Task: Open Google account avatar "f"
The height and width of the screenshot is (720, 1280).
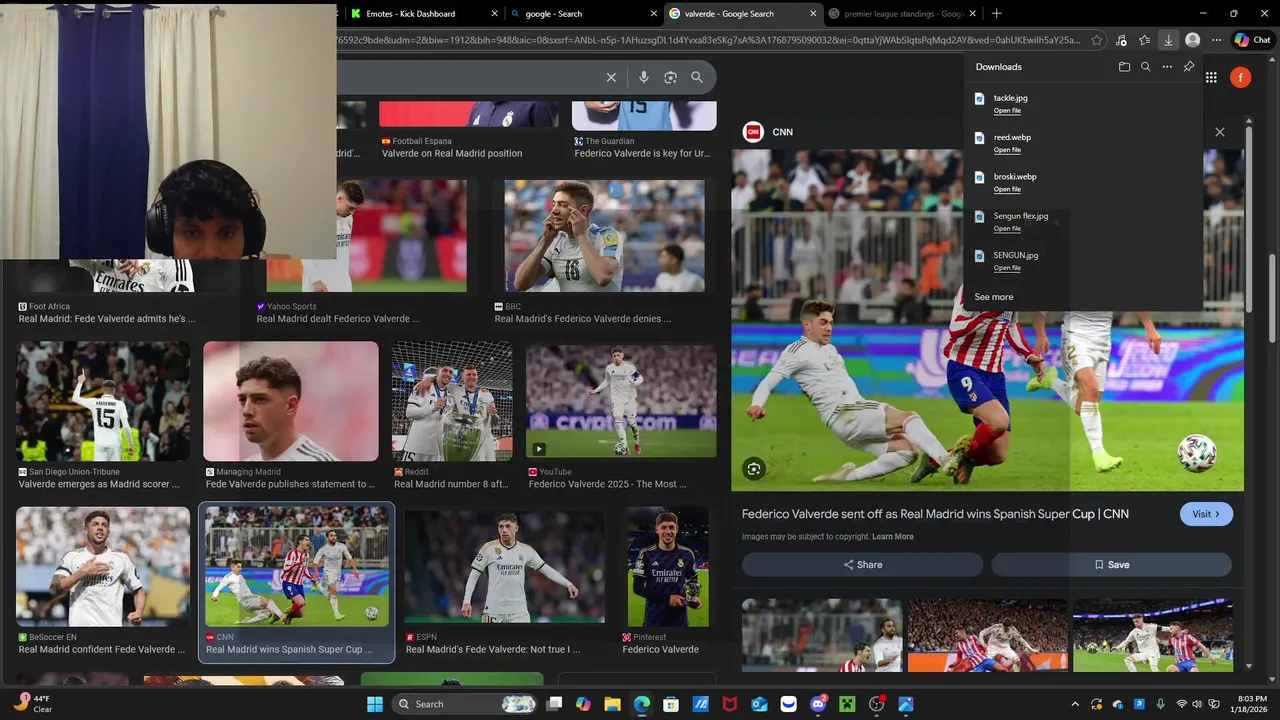Action: coord(1240,77)
